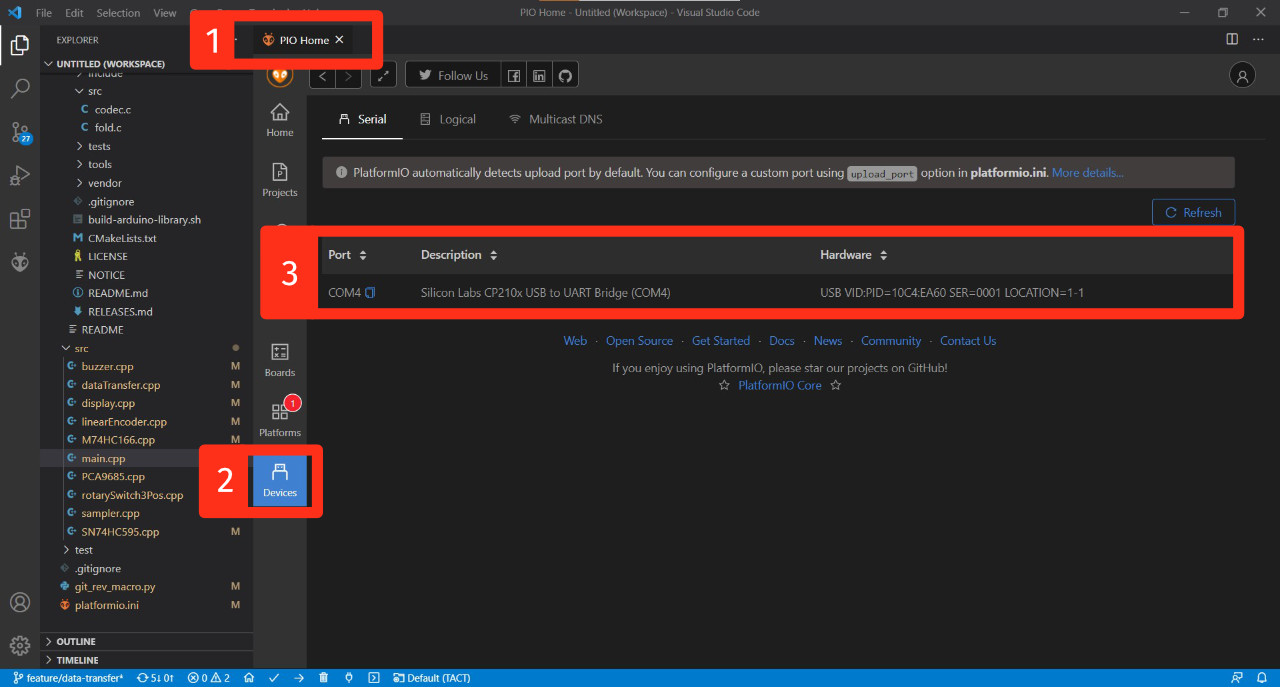Open Projects in PIO sidebar

(x=280, y=180)
